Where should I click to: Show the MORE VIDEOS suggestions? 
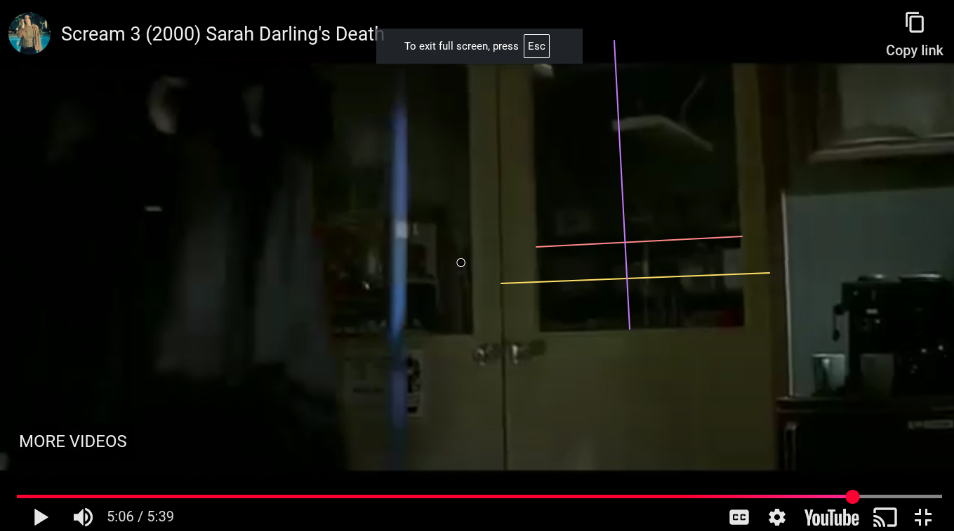click(73, 441)
